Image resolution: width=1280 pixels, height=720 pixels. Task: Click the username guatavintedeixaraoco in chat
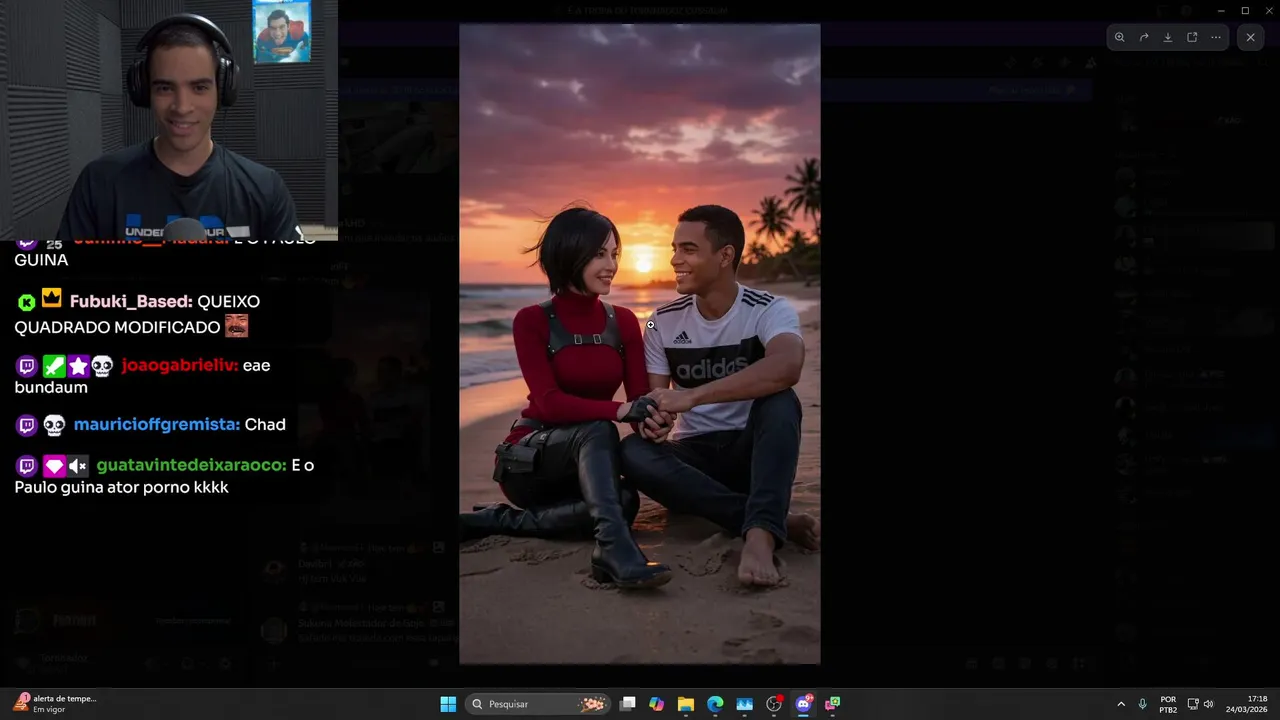click(192, 465)
